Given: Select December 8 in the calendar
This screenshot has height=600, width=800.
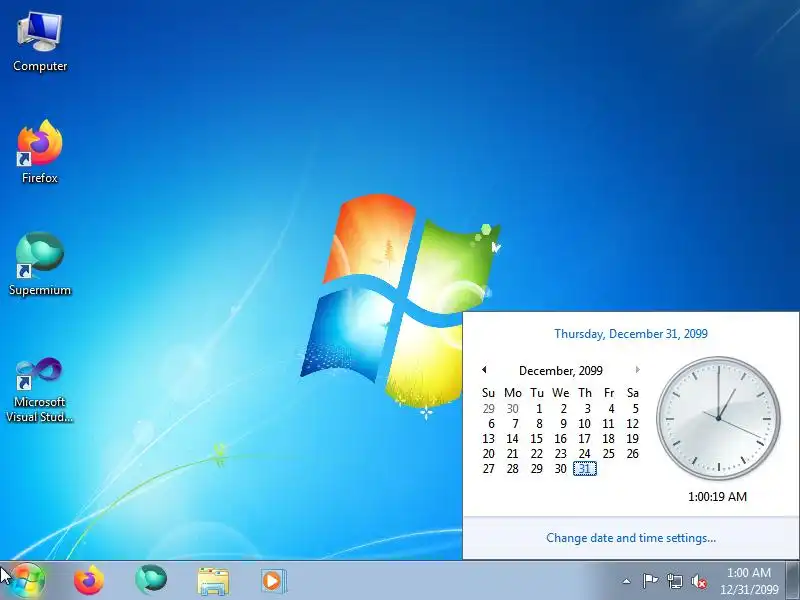Looking at the screenshot, I should click(539, 423).
